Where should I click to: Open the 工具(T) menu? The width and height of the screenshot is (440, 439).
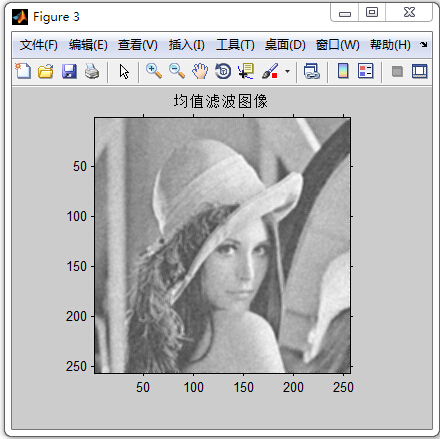coord(235,45)
